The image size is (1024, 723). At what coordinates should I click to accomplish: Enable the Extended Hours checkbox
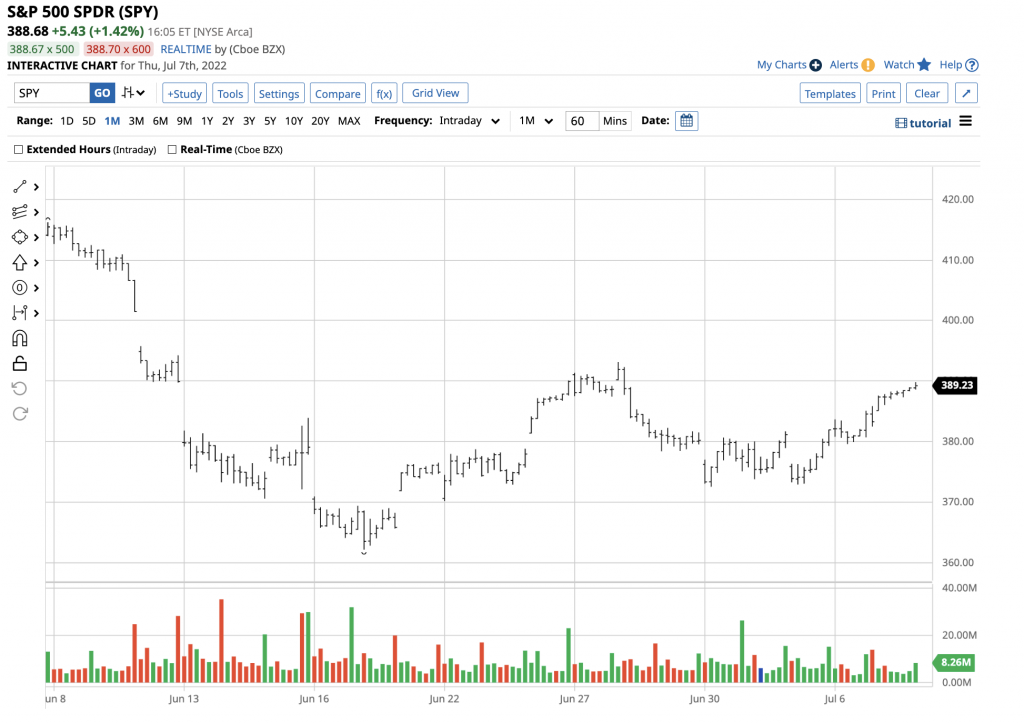pos(18,150)
